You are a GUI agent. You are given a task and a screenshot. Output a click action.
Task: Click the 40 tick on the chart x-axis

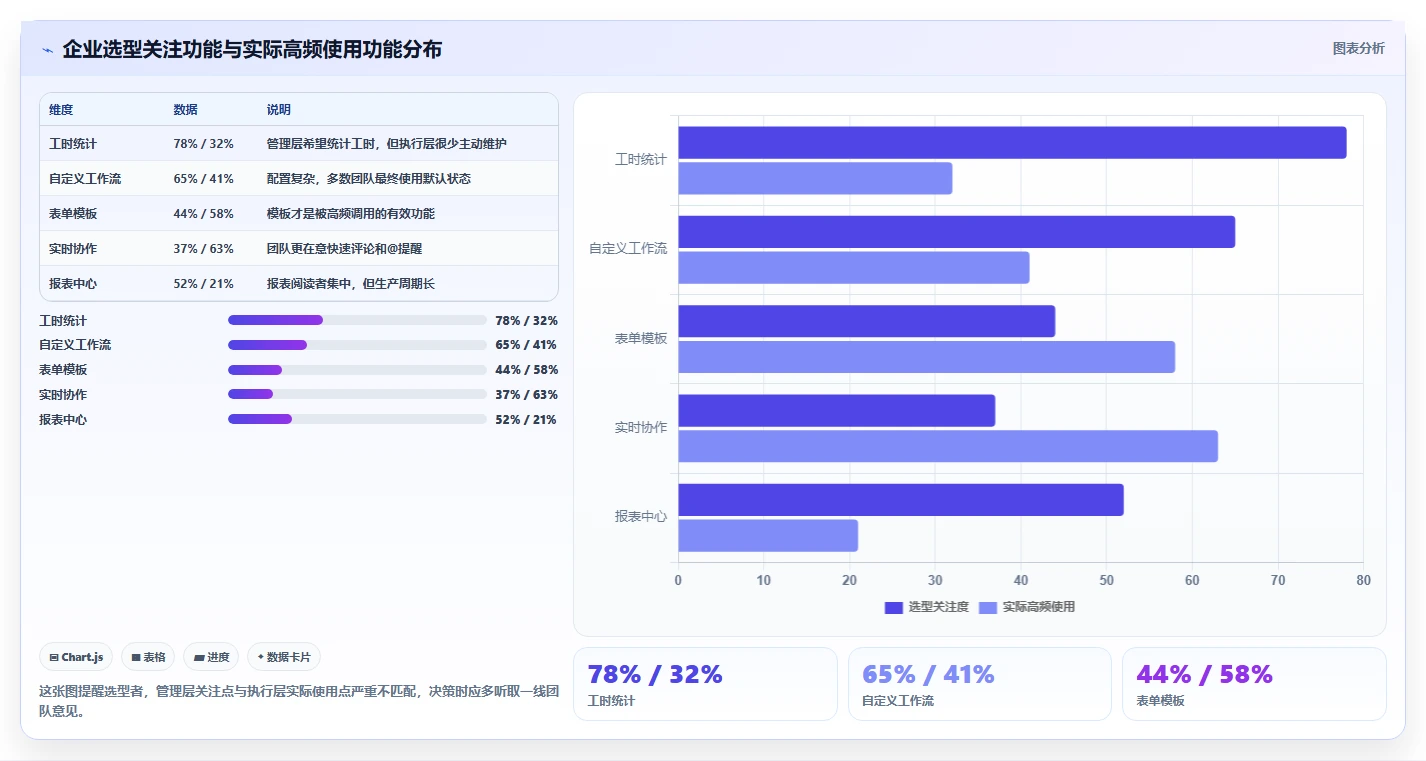1021,580
